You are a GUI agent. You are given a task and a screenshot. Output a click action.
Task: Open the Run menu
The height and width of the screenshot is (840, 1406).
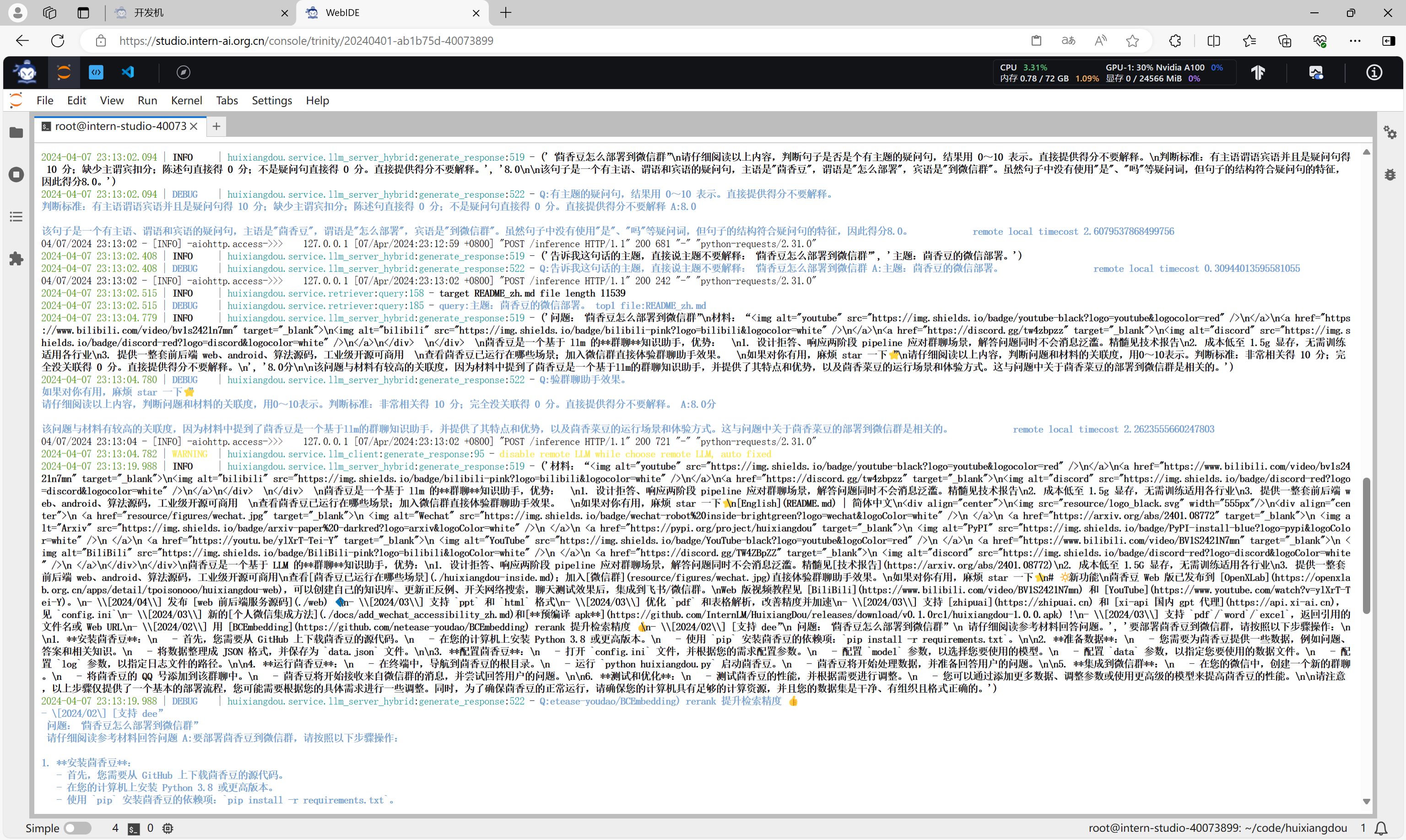(x=147, y=100)
